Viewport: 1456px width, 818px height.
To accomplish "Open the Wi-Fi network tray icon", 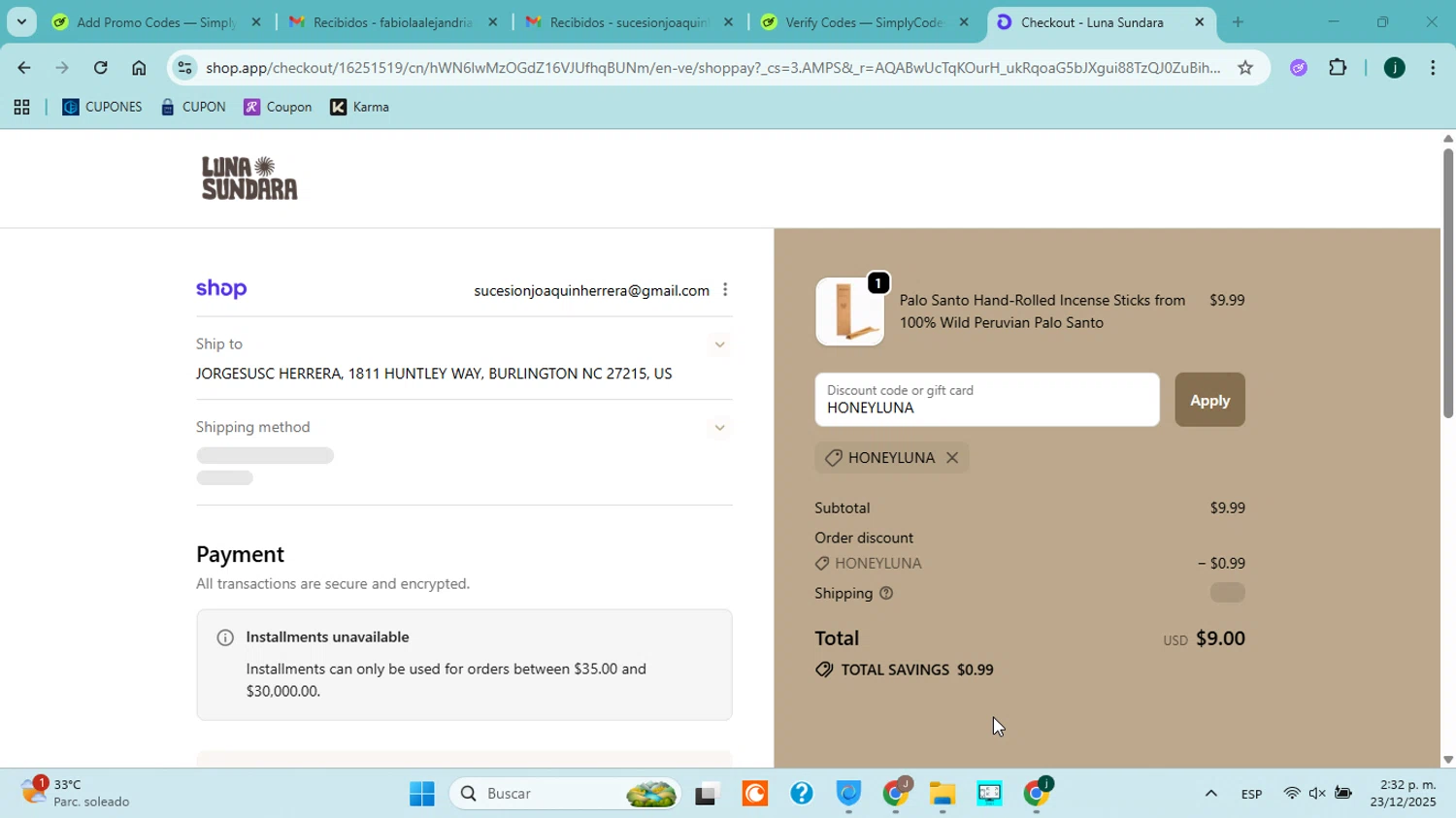I will pos(1292,795).
